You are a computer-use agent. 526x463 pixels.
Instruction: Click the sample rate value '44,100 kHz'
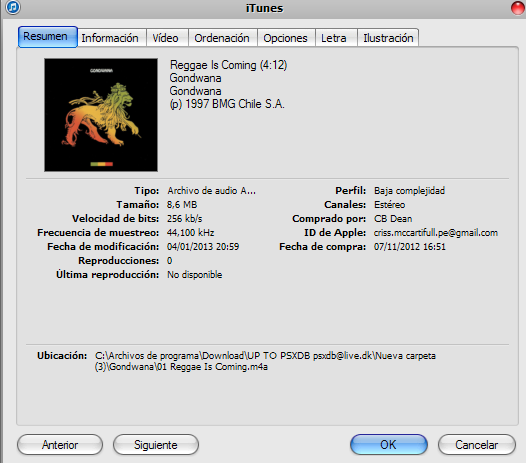click(191, 233)
